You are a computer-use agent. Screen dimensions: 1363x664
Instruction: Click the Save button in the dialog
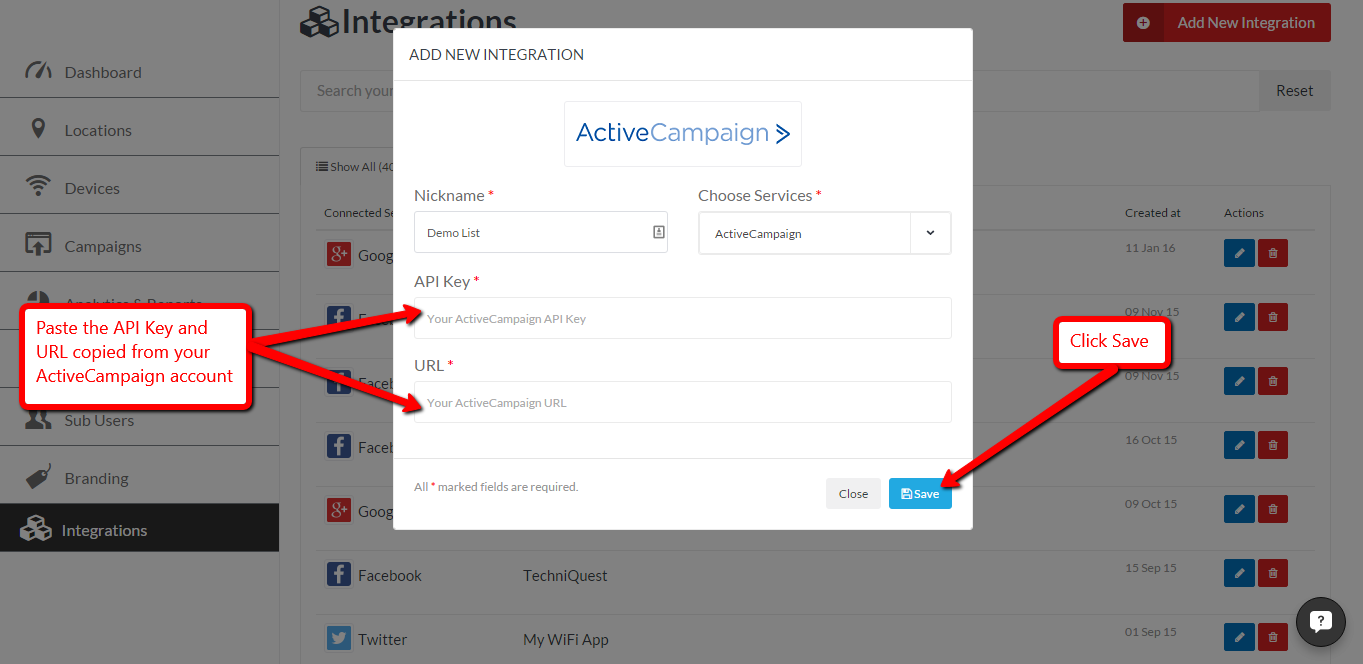(x=920, y=493)
